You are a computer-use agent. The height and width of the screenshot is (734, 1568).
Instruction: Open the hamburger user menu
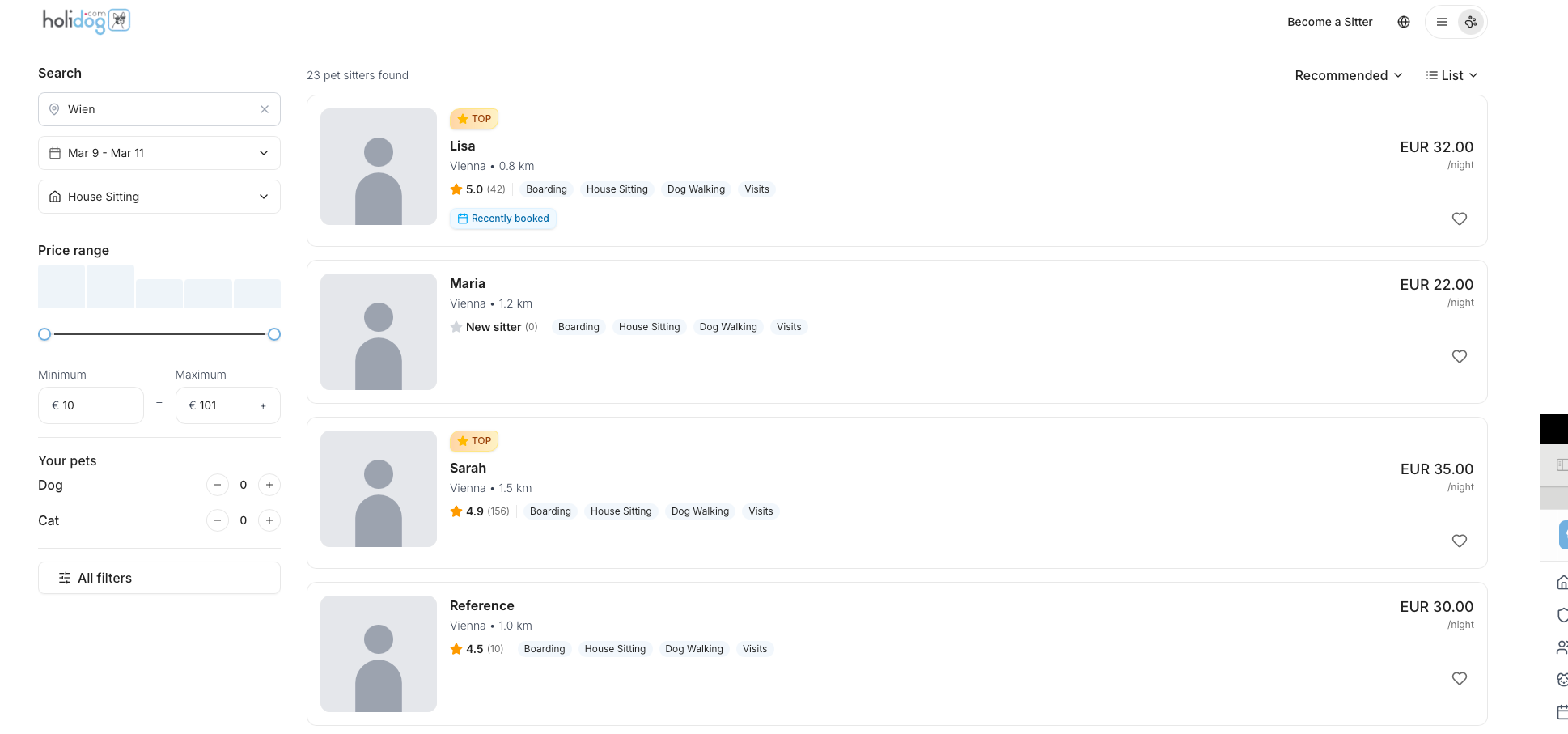point(1442,22)
